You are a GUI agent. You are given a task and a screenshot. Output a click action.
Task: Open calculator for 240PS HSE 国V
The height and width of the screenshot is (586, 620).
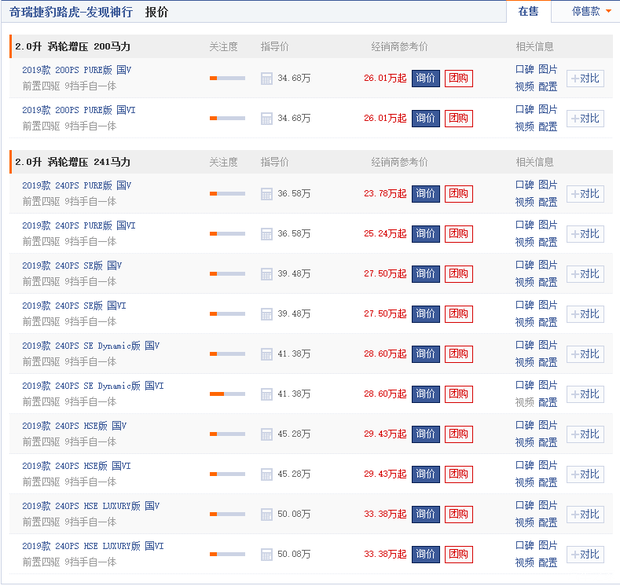point(267,434)
